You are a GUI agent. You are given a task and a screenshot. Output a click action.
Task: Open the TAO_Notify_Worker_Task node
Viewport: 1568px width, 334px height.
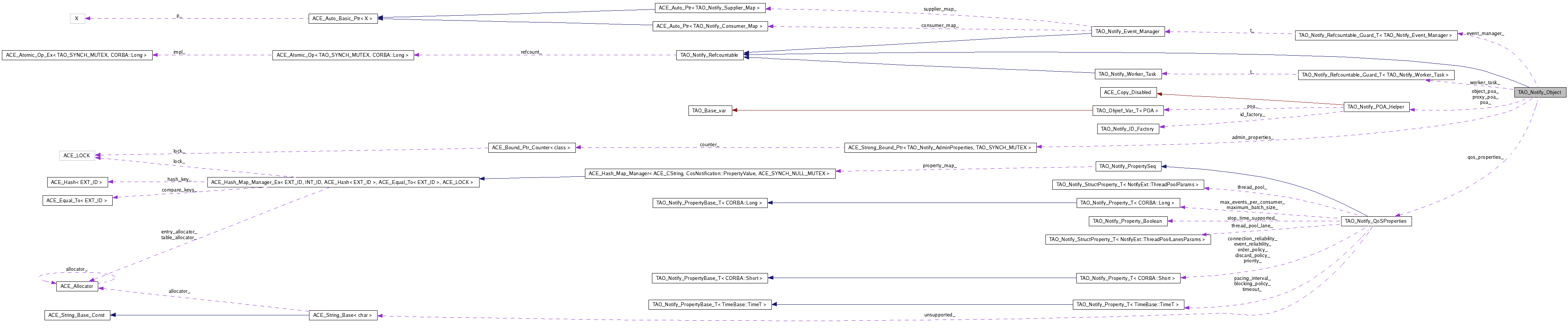1127,74
